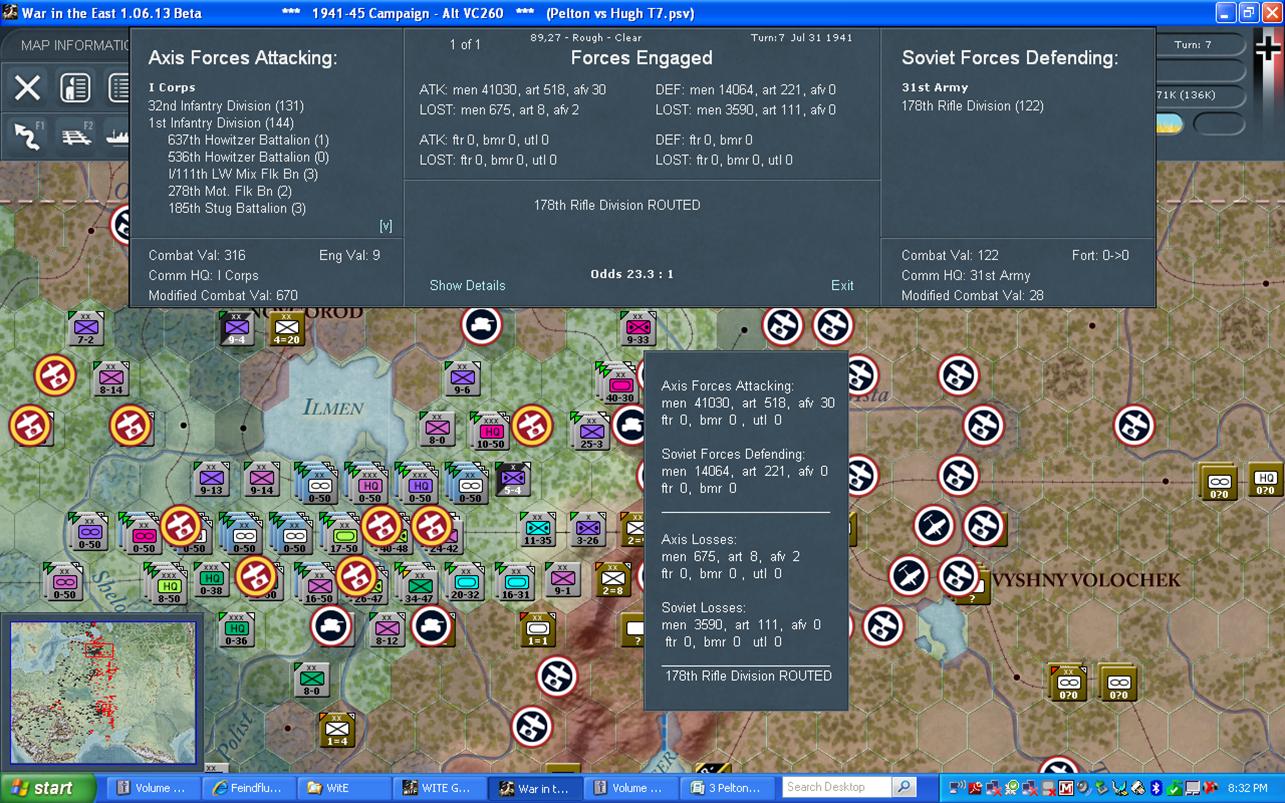Viewport: 1285px width, 803px height.
Task: Select the 1=4 Soviet infantry counter
Action: tap(337, 729)
